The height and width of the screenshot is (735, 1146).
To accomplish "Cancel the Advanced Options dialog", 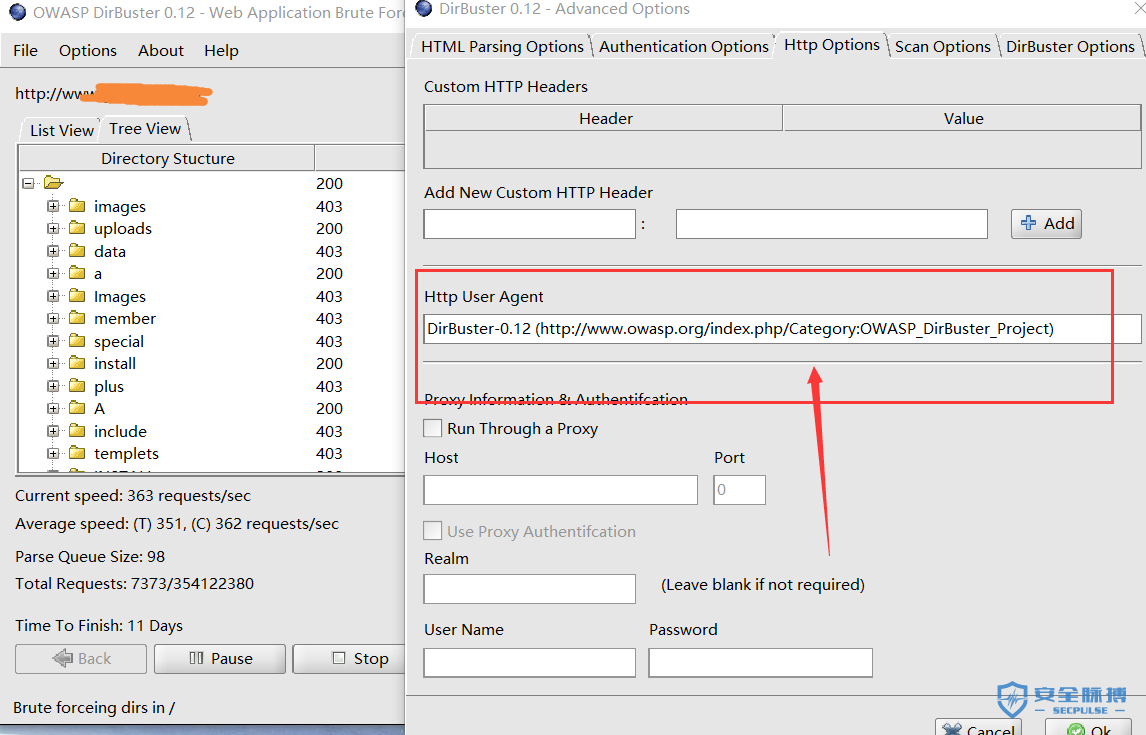I will (x=978, y=727).
